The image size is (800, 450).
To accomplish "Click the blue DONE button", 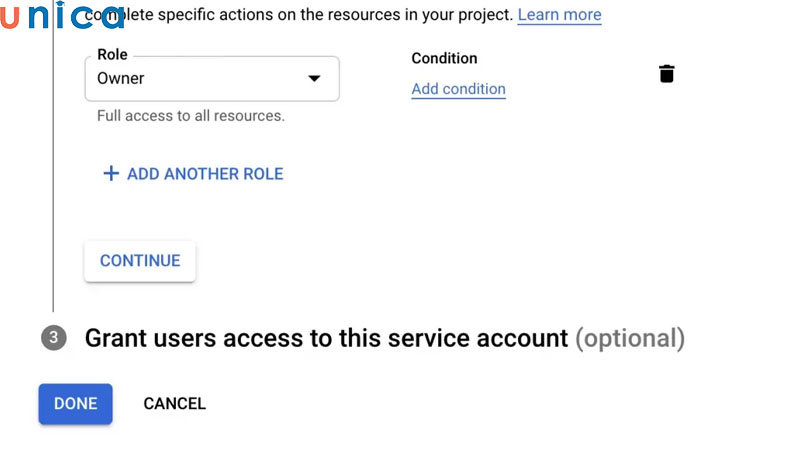I will [76, 404].
